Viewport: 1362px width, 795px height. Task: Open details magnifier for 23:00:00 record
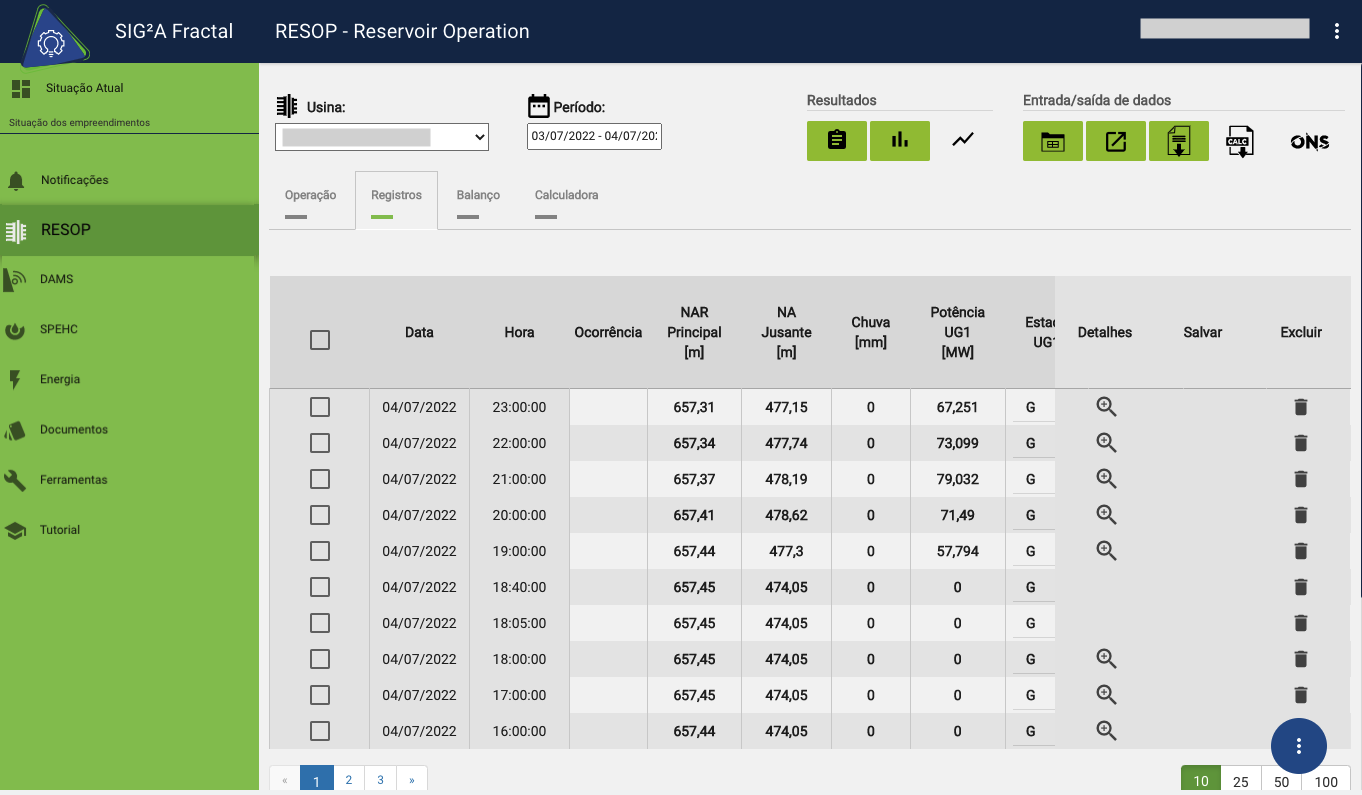1106,407
